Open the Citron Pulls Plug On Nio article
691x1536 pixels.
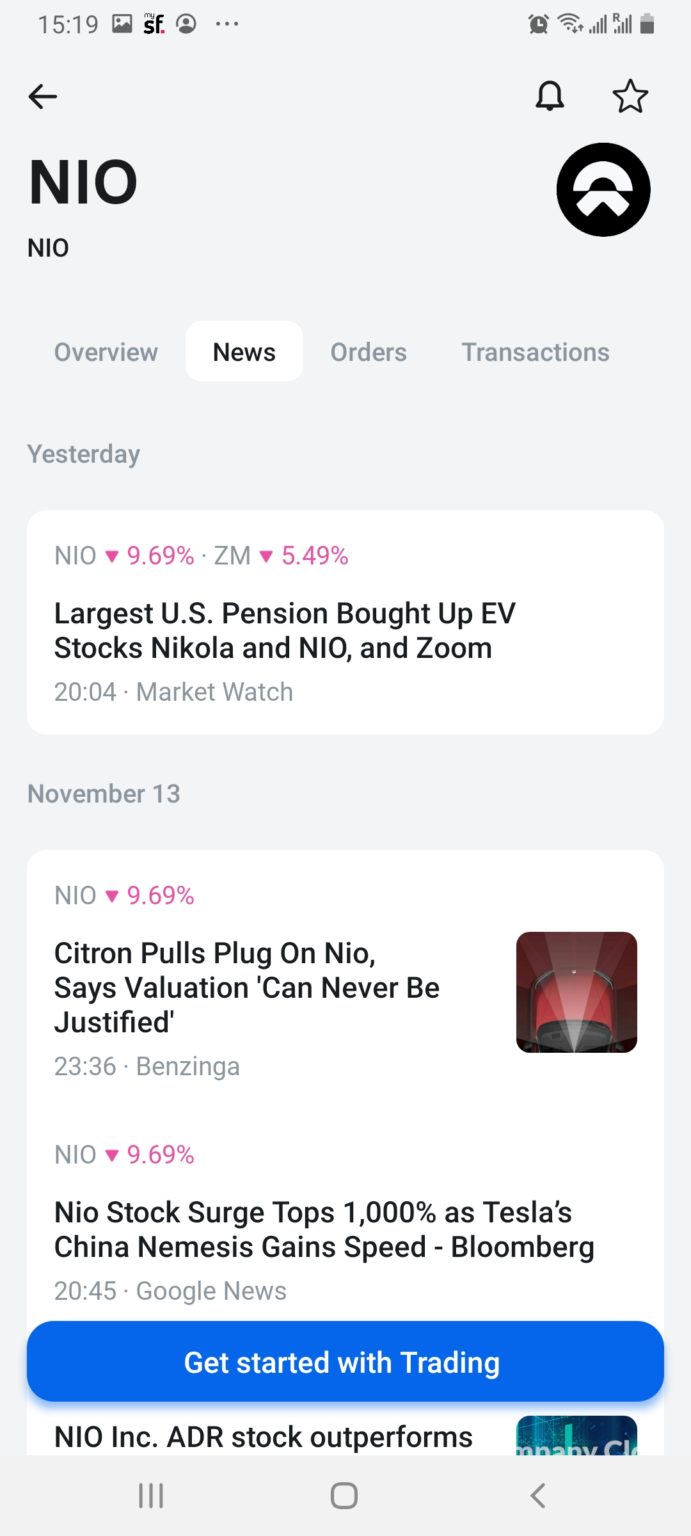[x=246, y=988]
